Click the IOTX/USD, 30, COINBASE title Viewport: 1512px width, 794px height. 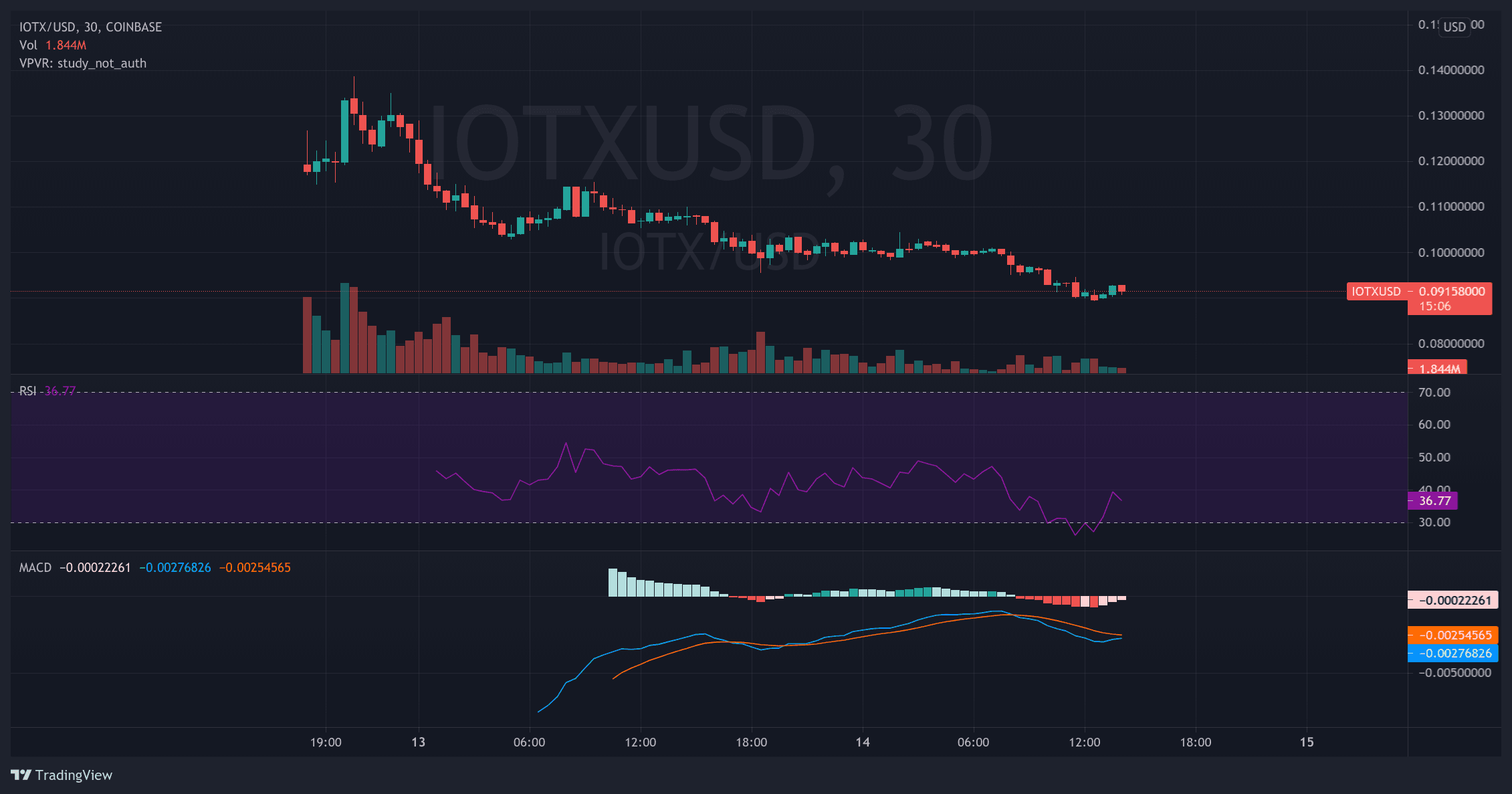click(x=90, y=27)
